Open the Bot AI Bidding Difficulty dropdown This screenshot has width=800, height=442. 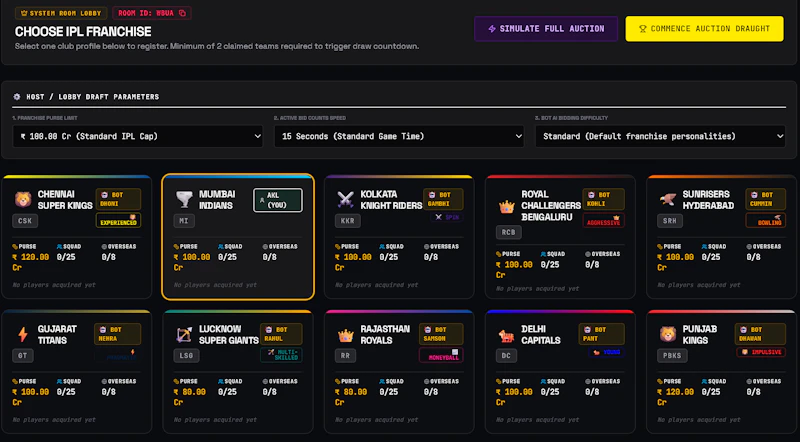coord(660,136)
